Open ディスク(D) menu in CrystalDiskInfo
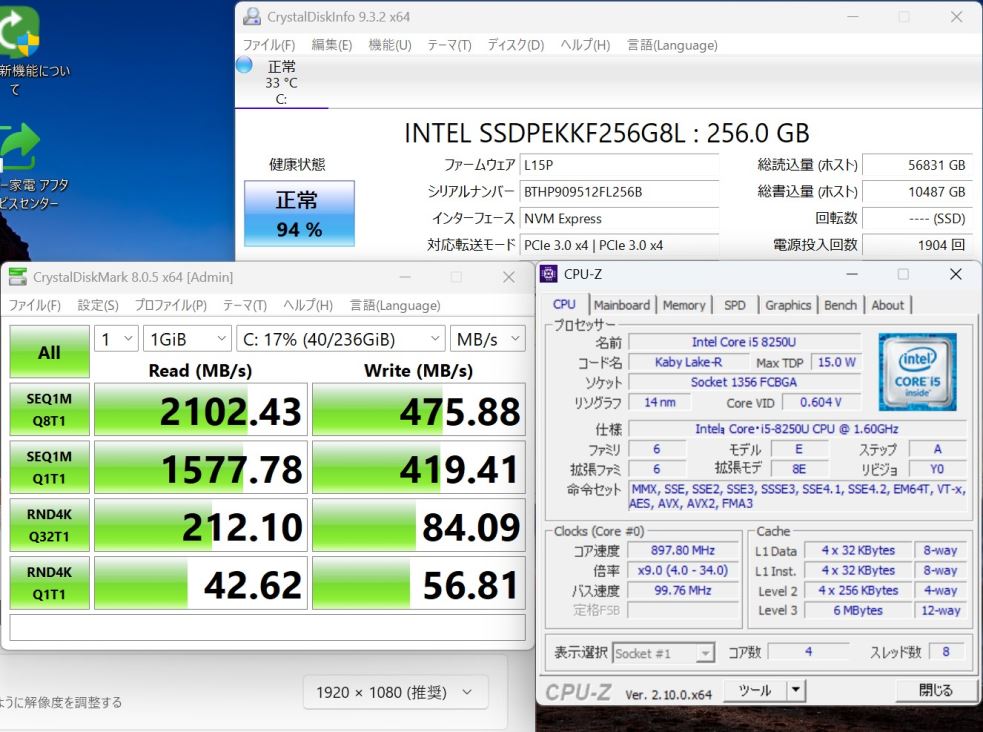The width and height of the screenshot is (983, 732). (x=515, y=45)
